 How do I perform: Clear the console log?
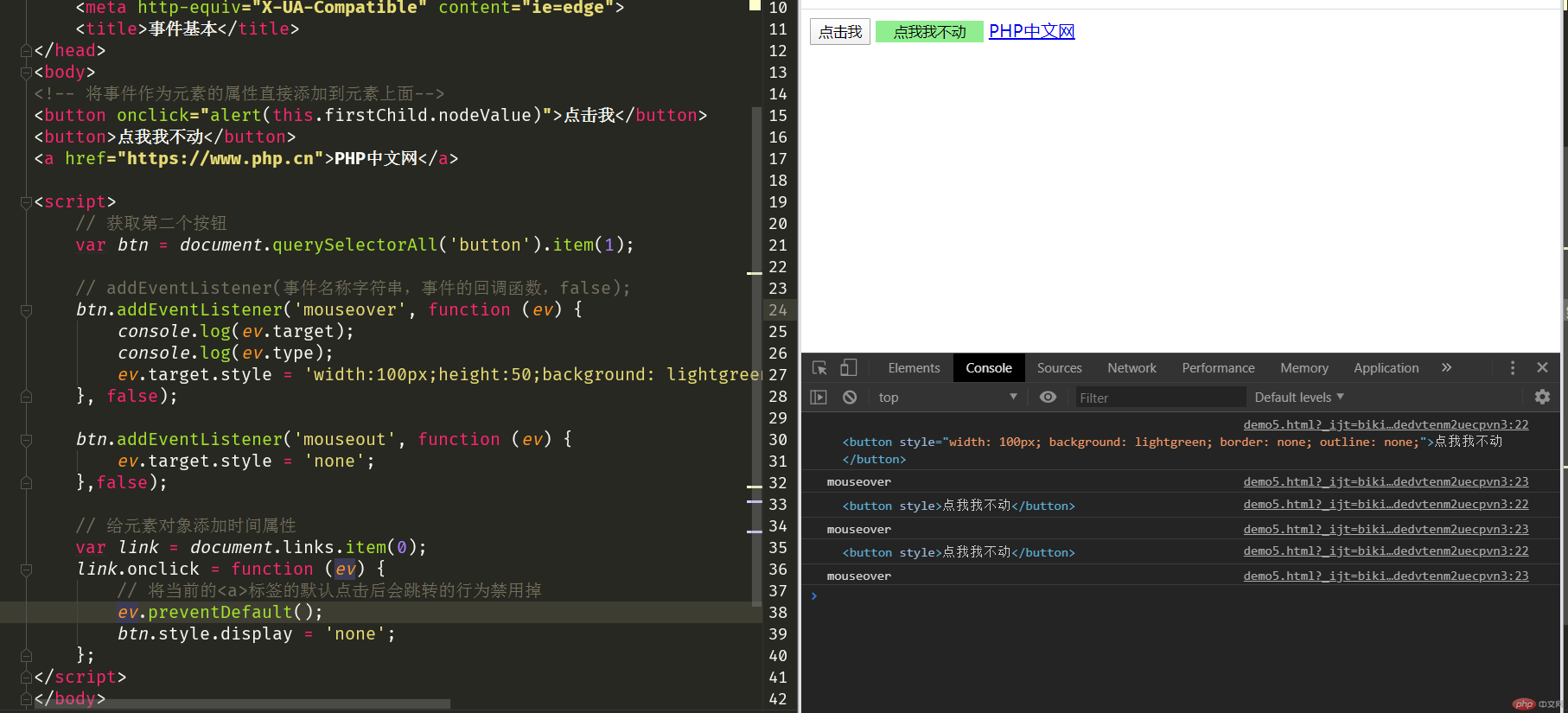850,398
